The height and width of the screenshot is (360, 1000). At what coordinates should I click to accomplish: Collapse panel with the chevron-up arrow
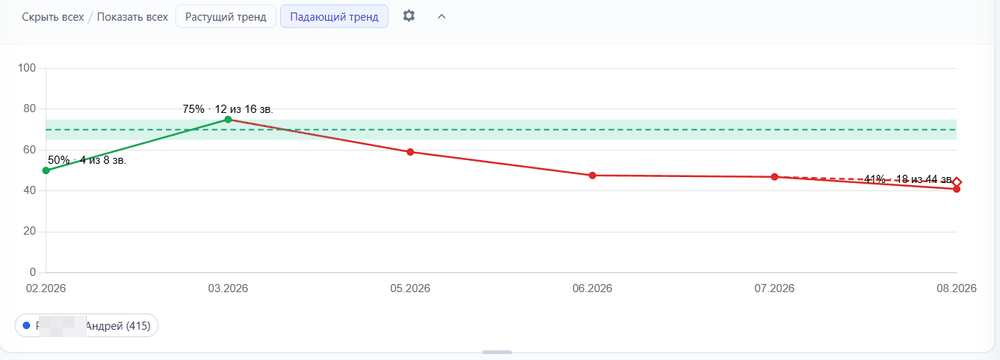441,17
